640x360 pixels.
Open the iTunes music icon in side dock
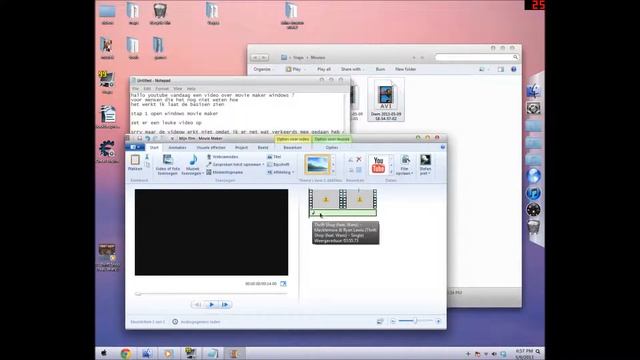[533, 193]
